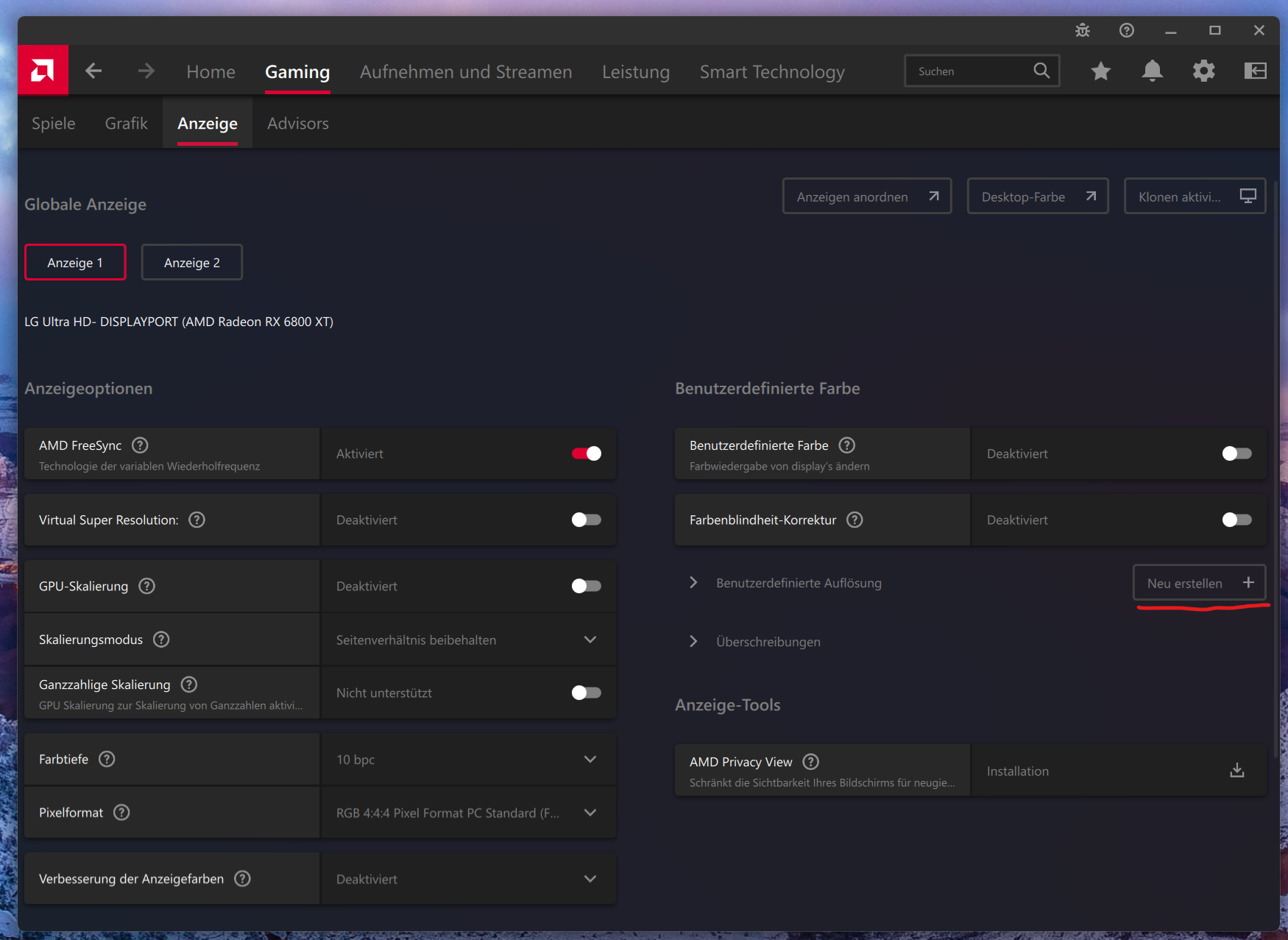Click the AMD Privacy View download icon

1237,771
